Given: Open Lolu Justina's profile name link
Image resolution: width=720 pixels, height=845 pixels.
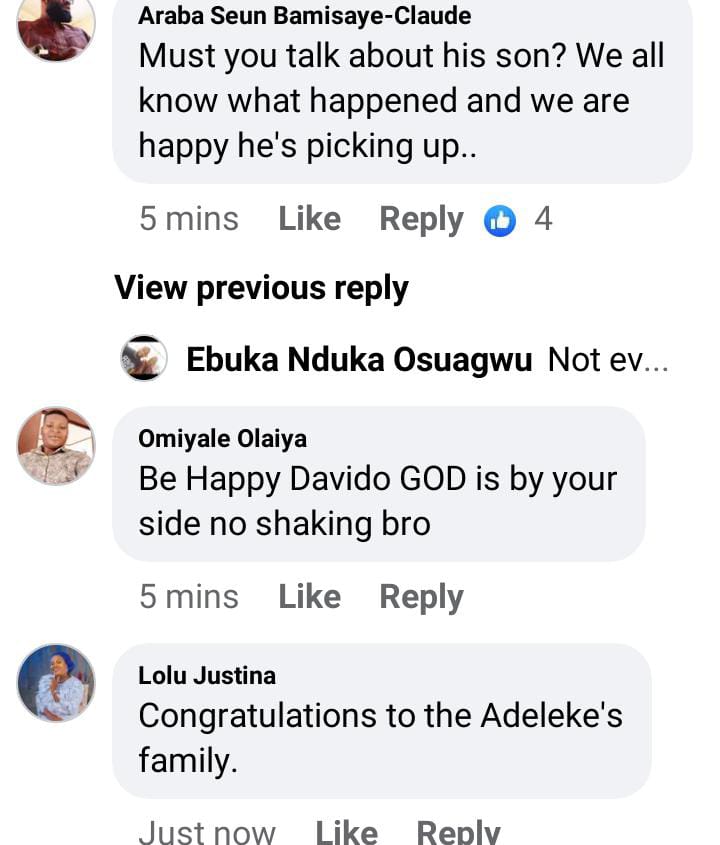Looking at the screenshot, I should tap(207, 675).
